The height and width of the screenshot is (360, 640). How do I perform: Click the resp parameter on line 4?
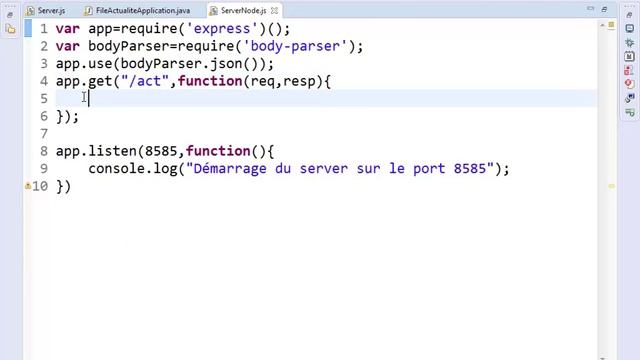point(300,81)
